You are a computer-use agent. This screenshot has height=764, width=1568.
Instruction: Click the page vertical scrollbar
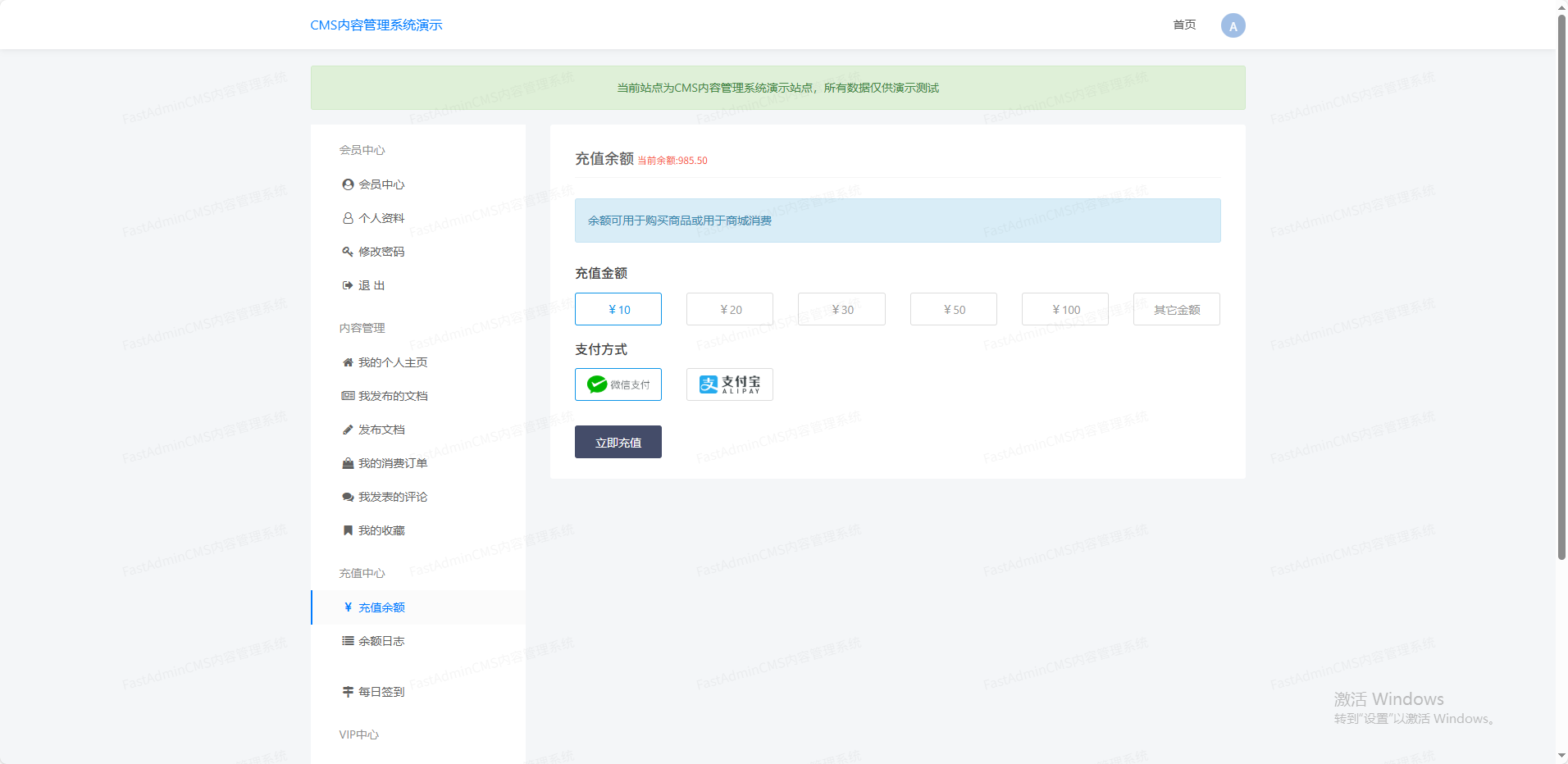tap(1561, 287)
